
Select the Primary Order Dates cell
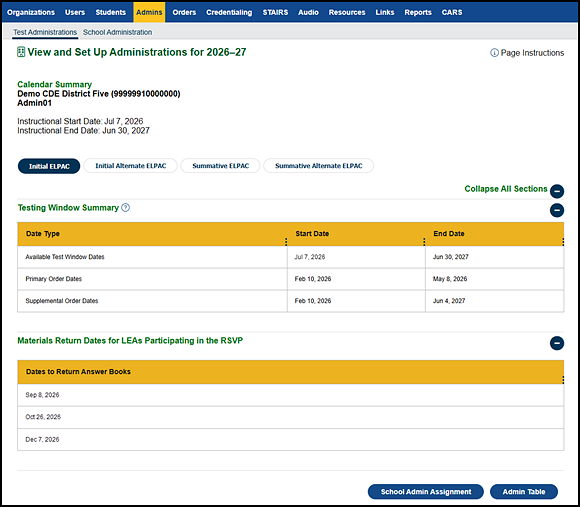[x=152, y=279]
